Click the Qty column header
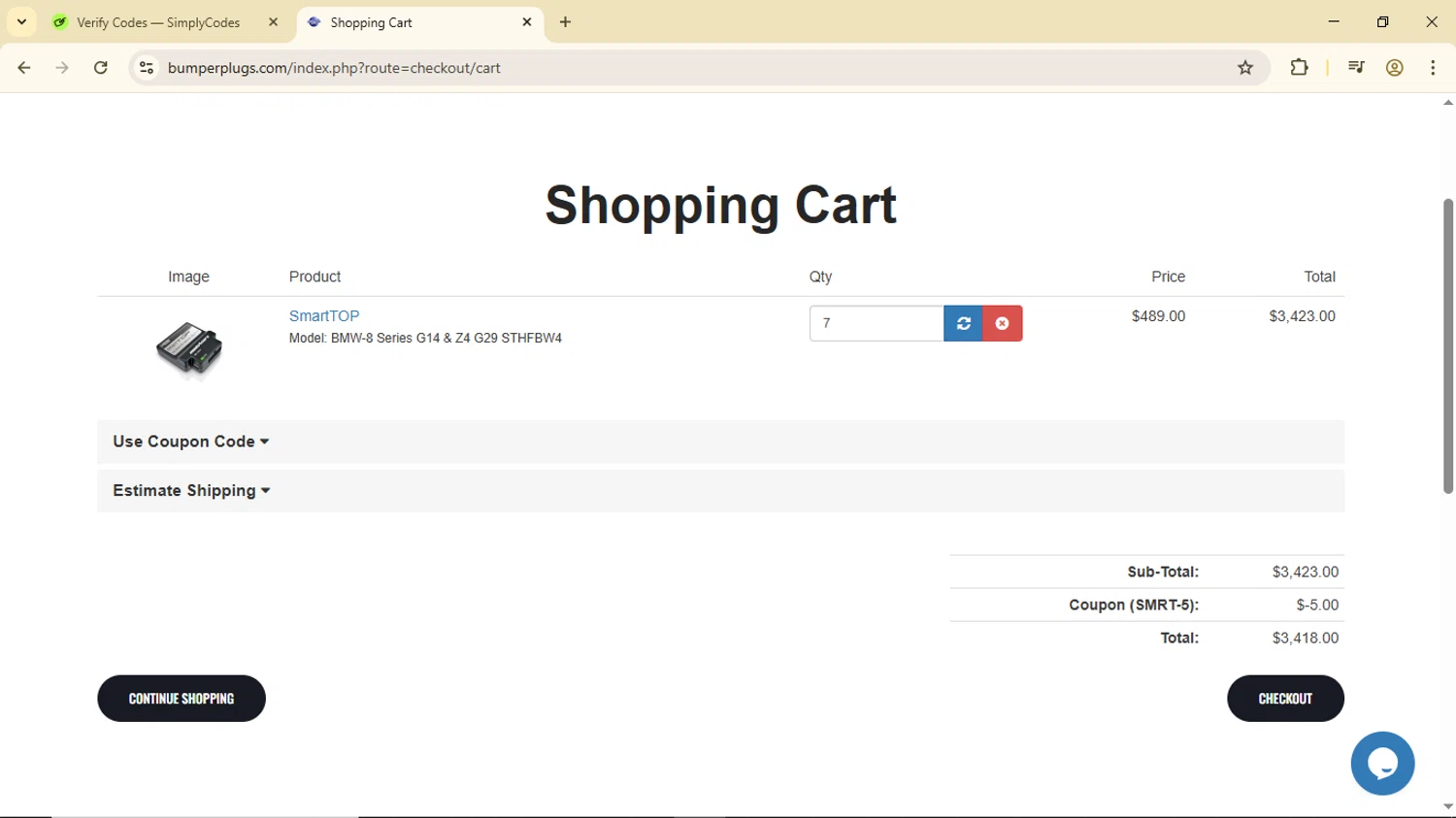Viewport: 1456px width, 818px height. [x=820, y=277]
